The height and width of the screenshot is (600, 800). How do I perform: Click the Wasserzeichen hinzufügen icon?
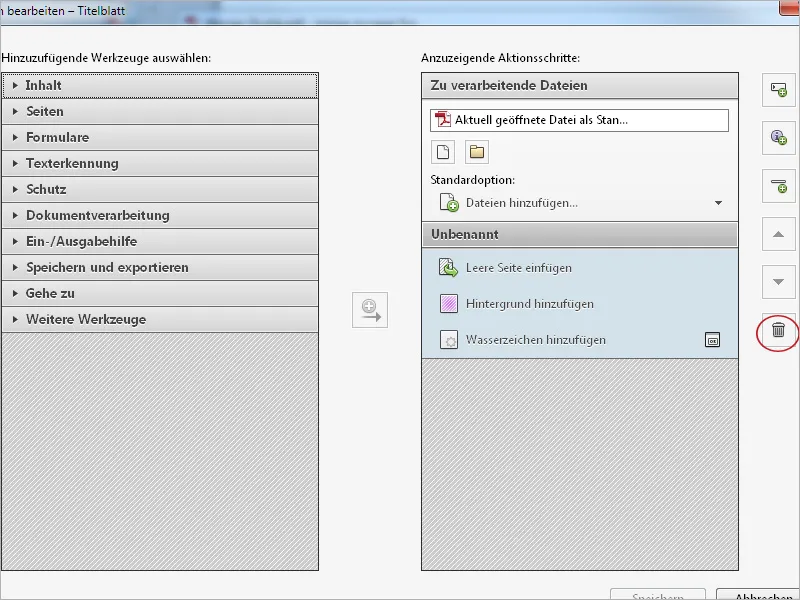[x=448, y=340]
